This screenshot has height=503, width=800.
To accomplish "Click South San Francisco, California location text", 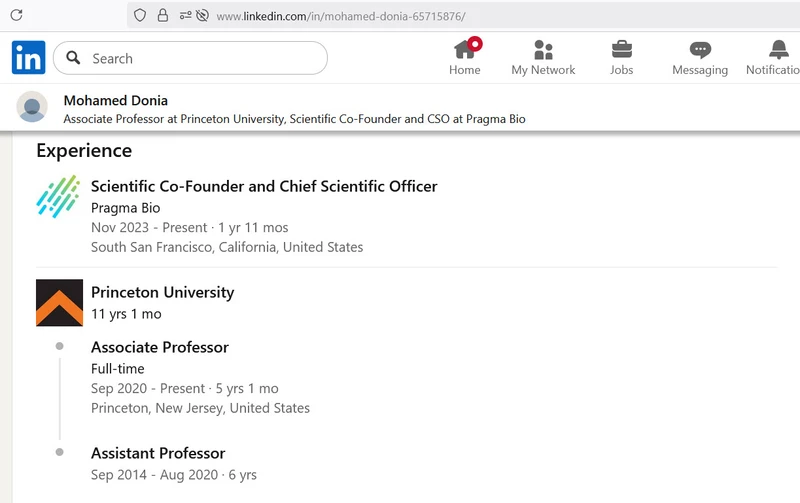I will (x=227, y=247).
